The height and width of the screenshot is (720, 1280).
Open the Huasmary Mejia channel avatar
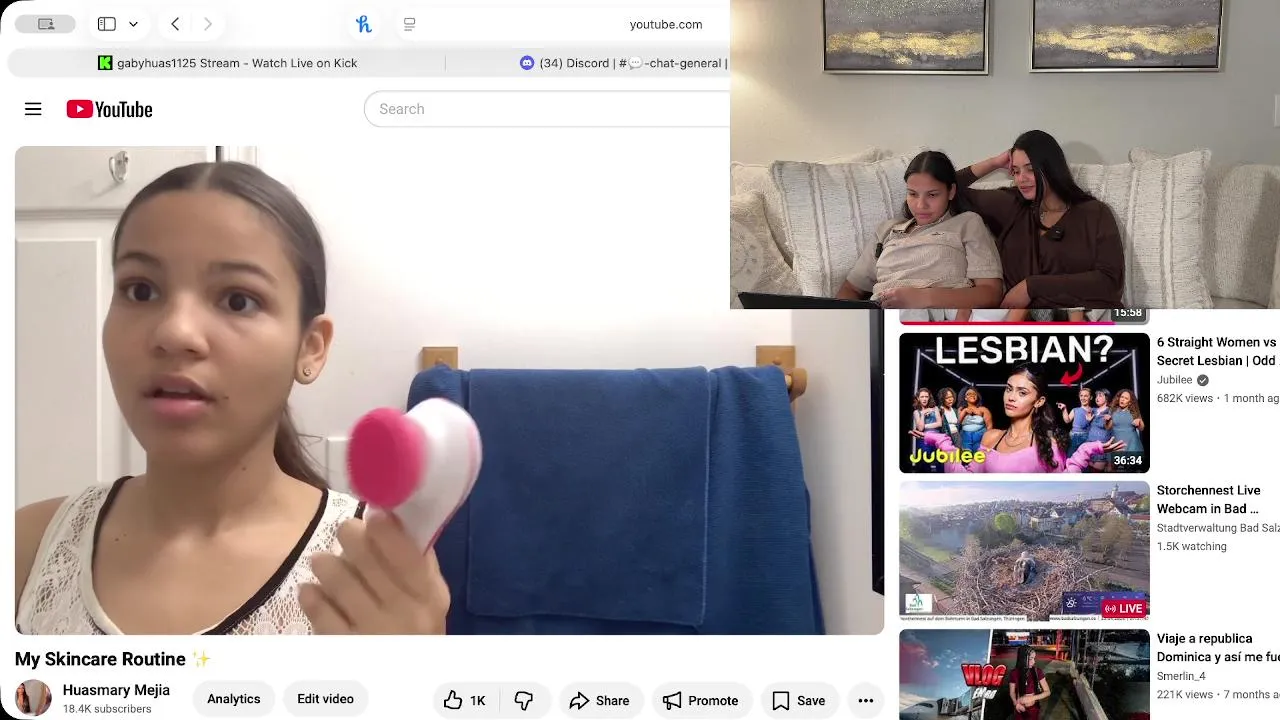click(33, 698)
